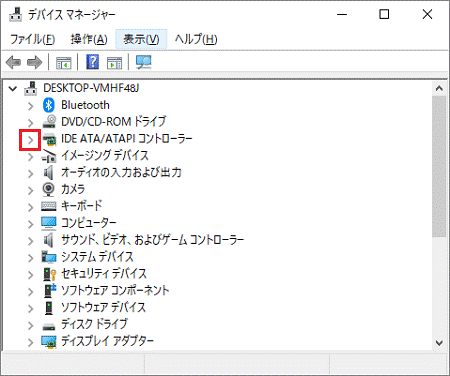Click the DVD/CD-ROM drive icon
This screenshot has width=450, height=376.
[x=49, y=122]
